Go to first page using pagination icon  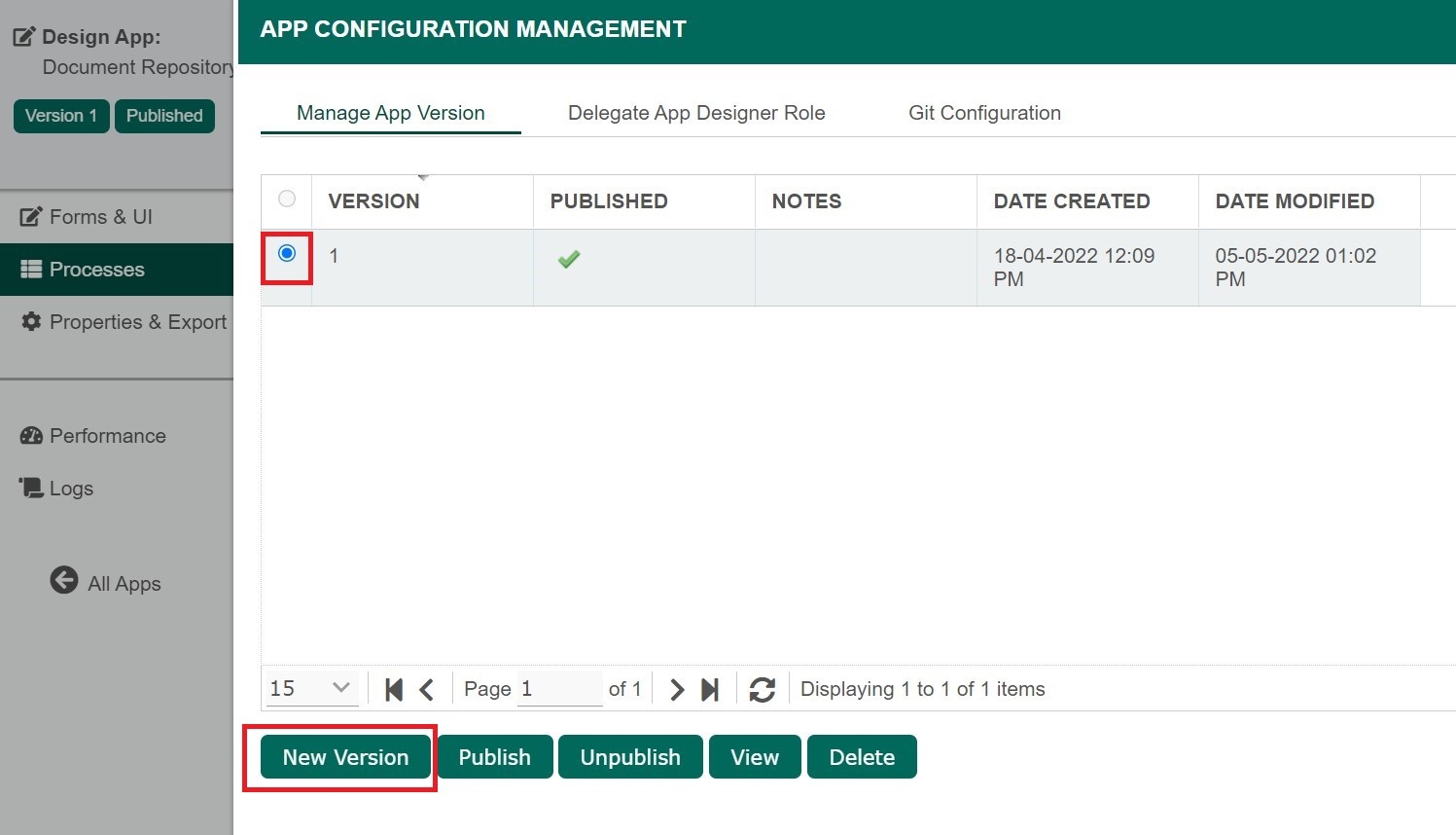394,690
